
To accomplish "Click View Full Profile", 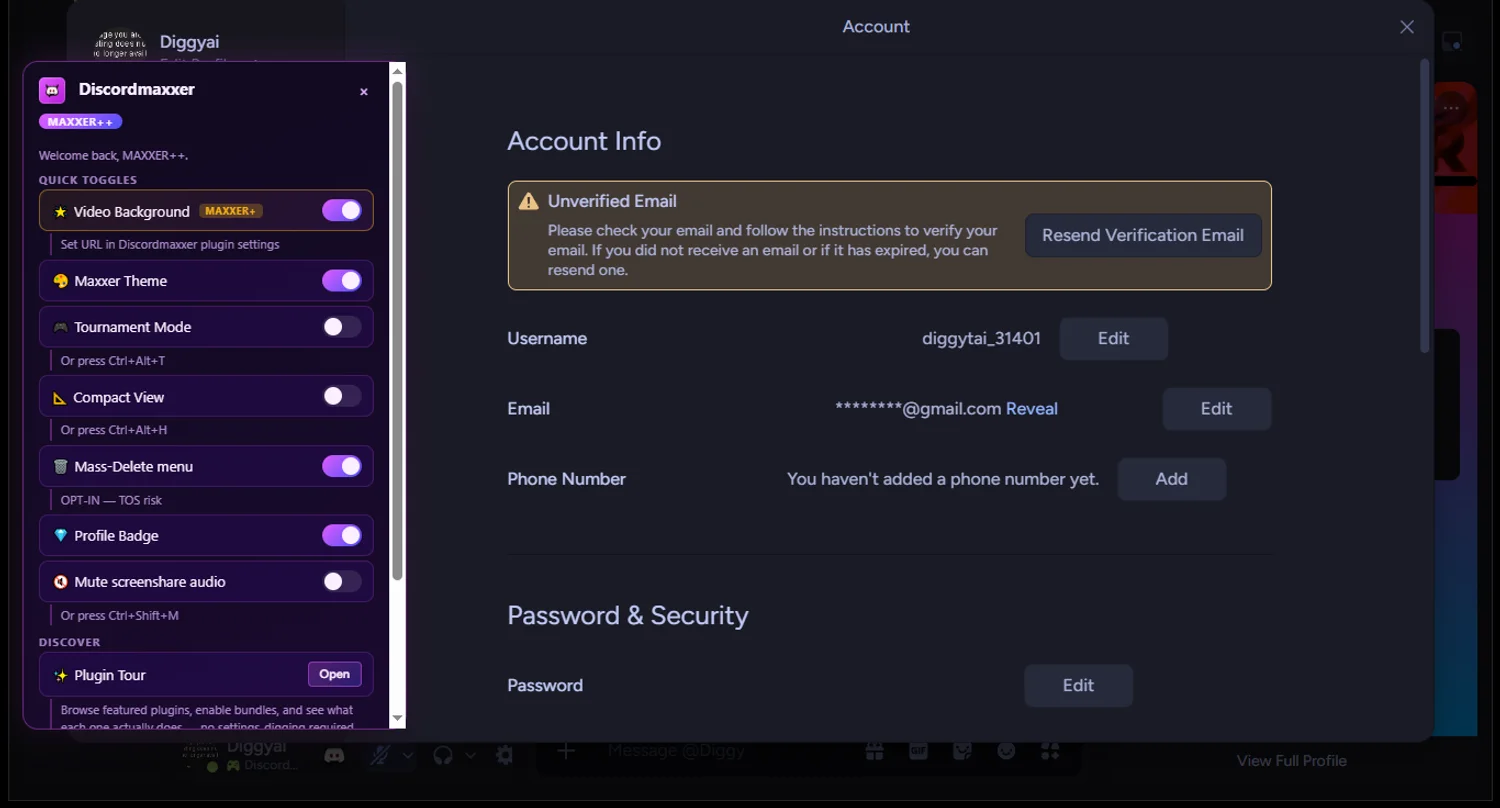I will pyautogui.click(x=1291, y=761).
